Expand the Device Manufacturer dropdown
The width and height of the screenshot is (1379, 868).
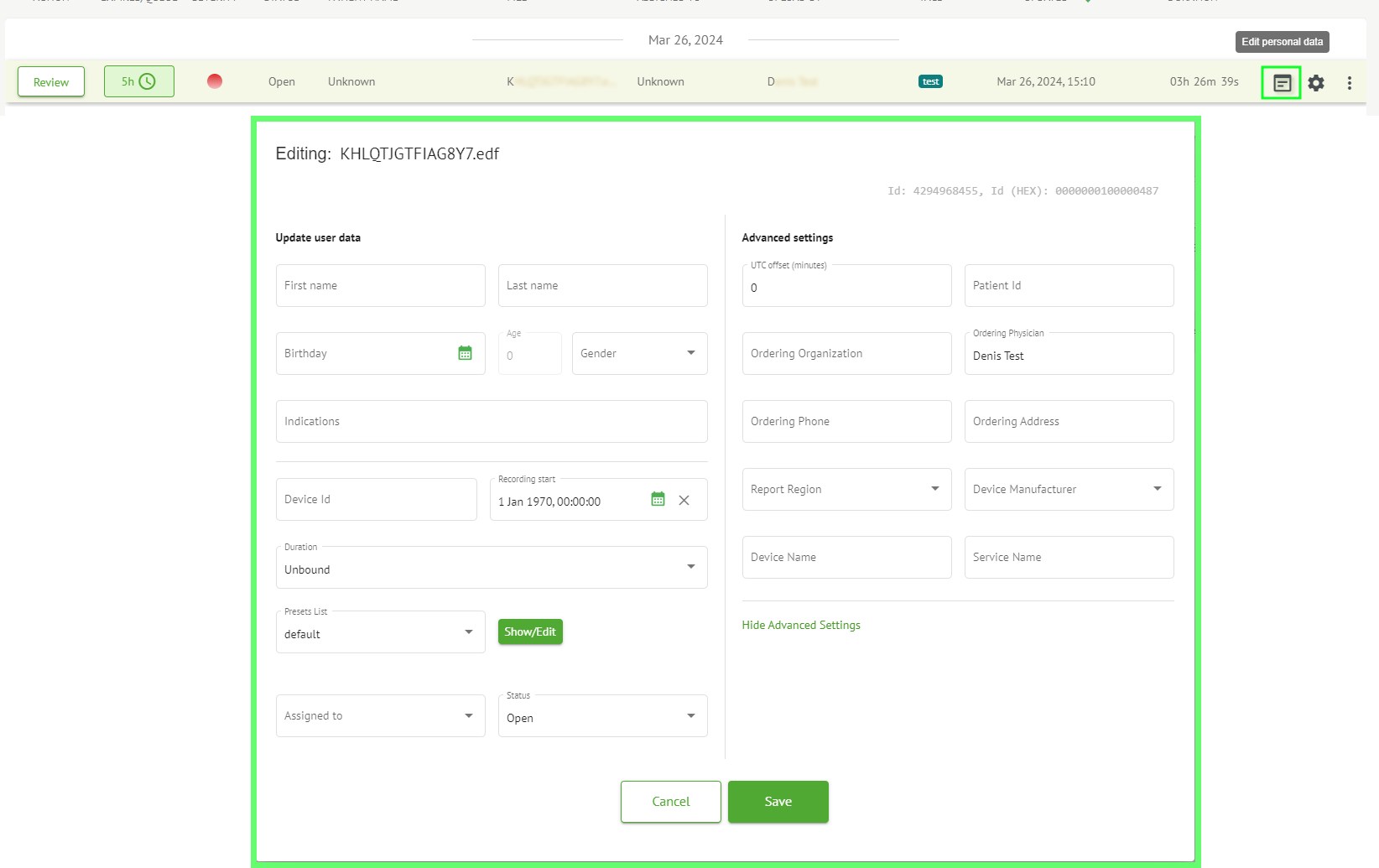(1069, 489)
